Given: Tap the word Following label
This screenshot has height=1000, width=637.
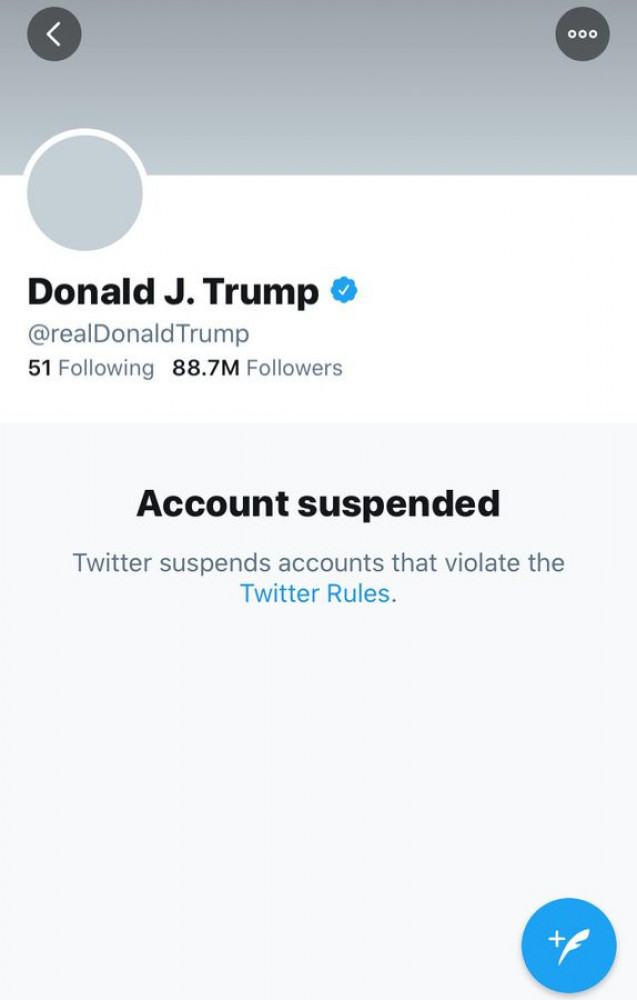Looking at the screenshot, I should pos(106,368).
